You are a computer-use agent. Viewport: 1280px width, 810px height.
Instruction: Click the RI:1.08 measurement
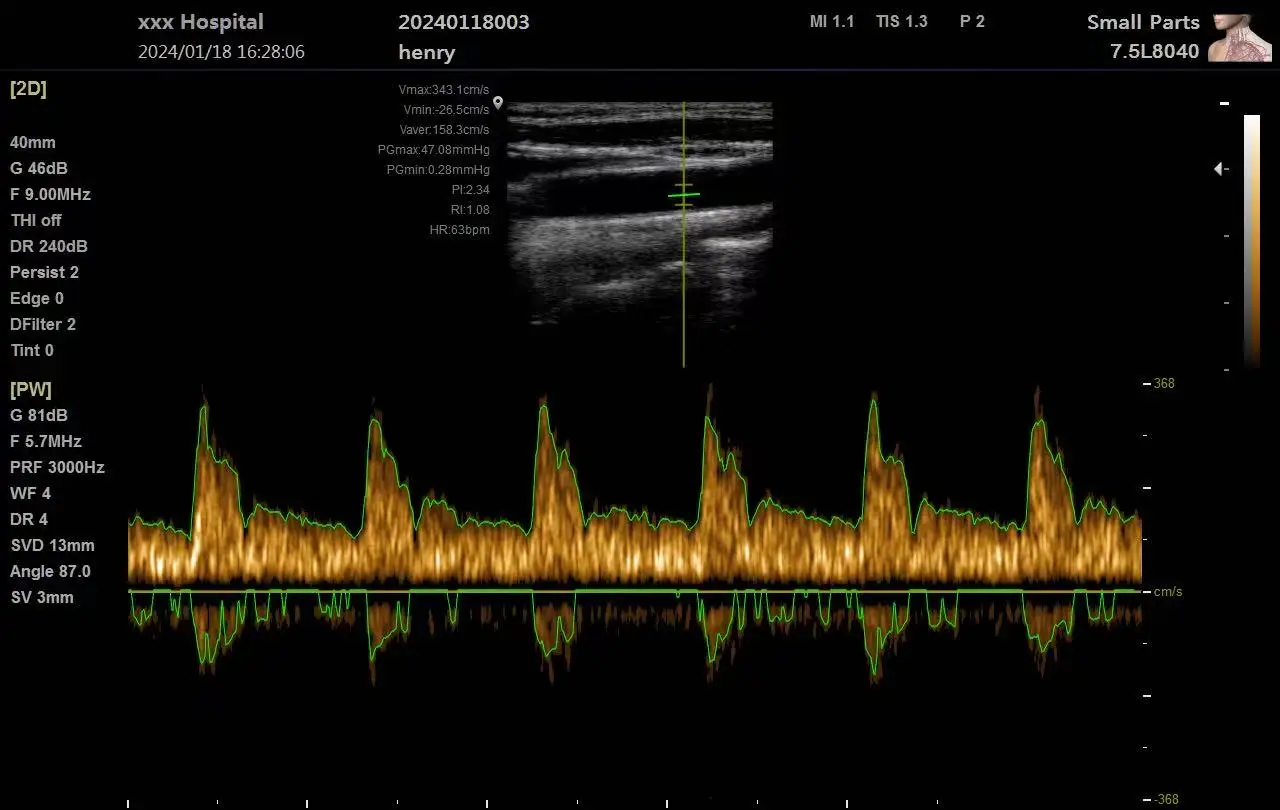471,210
